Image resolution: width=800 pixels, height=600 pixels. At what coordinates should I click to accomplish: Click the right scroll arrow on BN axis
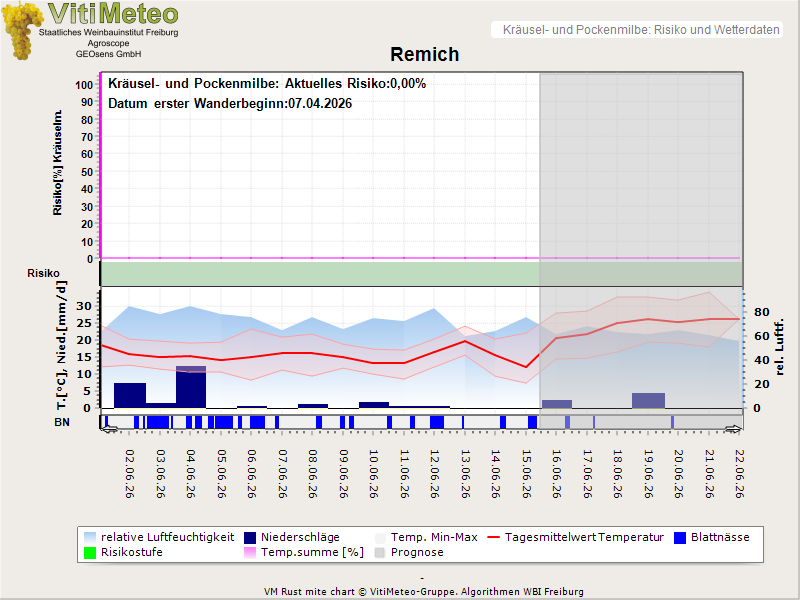pyautogui.click(x=733, y=430)
